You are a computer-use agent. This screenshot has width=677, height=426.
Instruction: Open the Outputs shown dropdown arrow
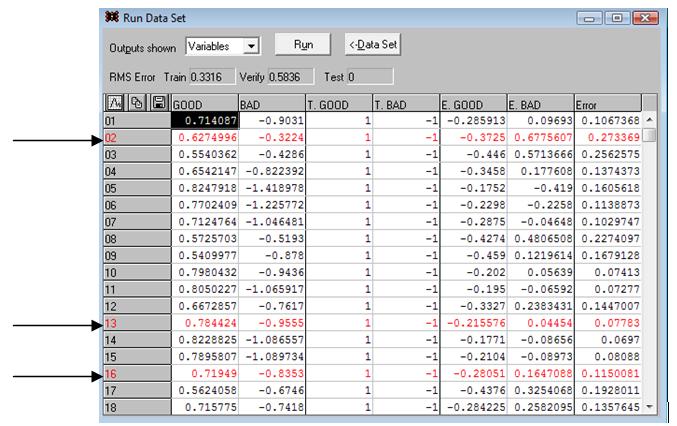[251, 46]
